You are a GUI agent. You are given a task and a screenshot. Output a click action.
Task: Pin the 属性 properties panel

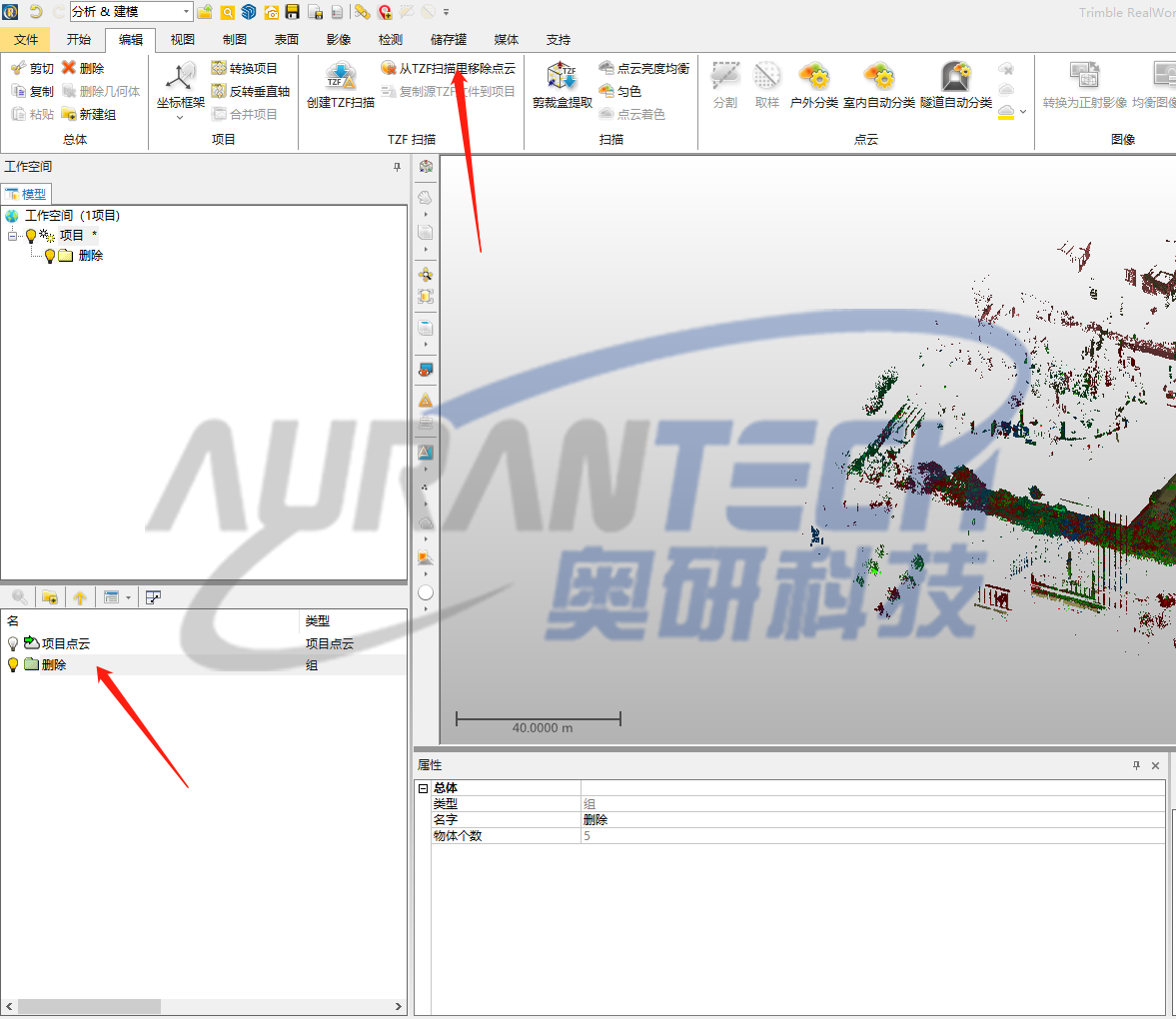click(x=1136, y=765)
